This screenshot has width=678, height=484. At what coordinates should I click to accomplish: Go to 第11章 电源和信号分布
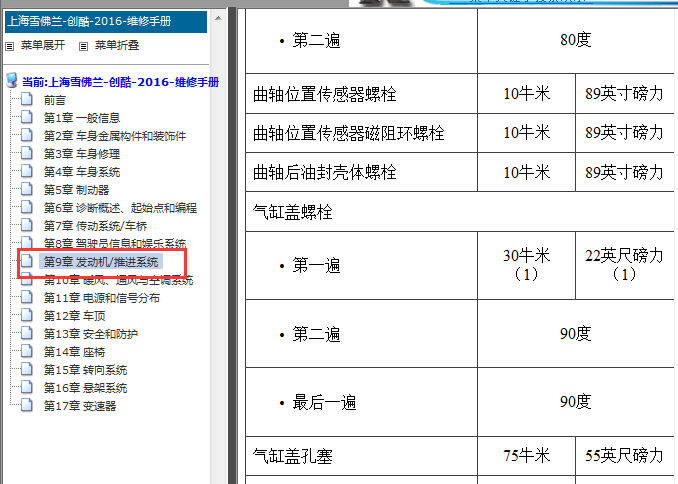(102, 298)
